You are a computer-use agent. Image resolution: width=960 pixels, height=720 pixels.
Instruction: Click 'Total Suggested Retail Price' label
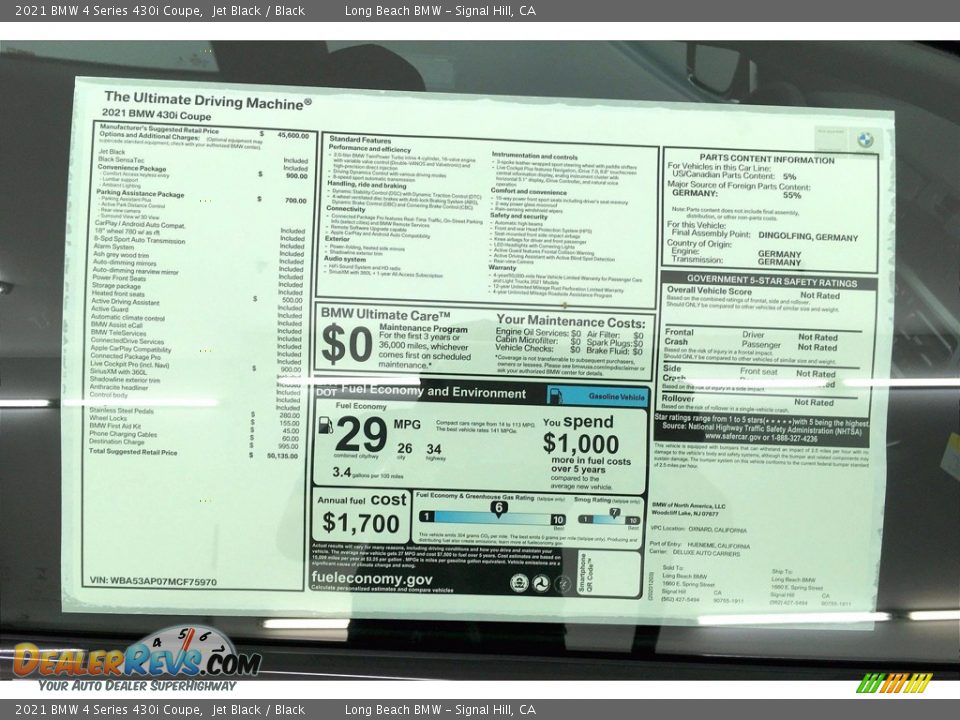pos(133,452)
